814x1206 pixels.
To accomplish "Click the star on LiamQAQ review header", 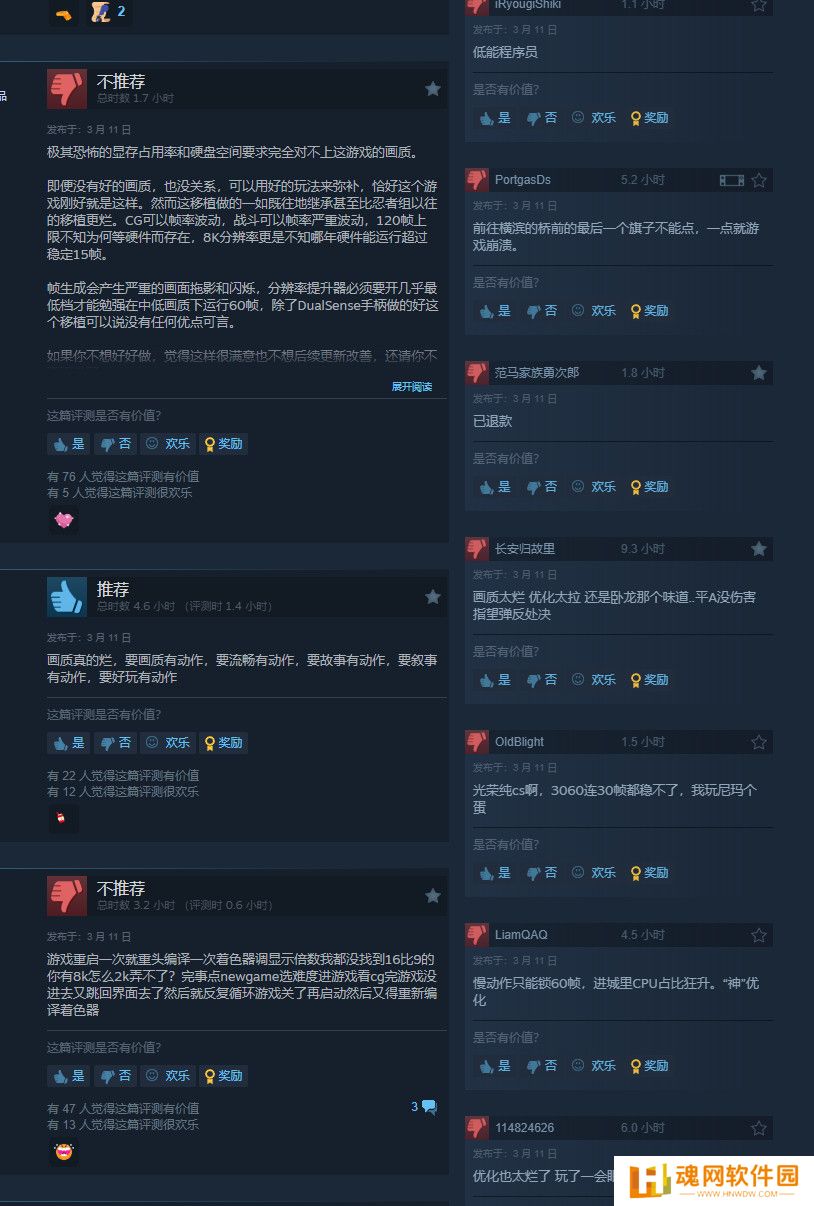I will [x=759, y=935].
